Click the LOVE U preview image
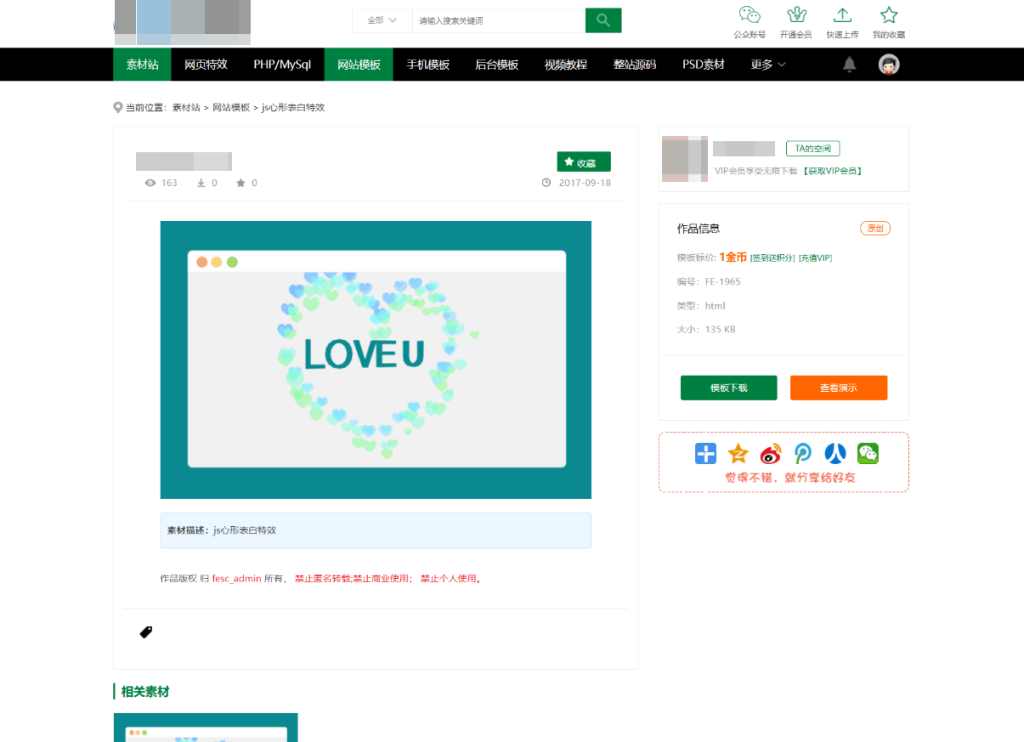The height and width of the screenshot is (742, 1024). 375,359
